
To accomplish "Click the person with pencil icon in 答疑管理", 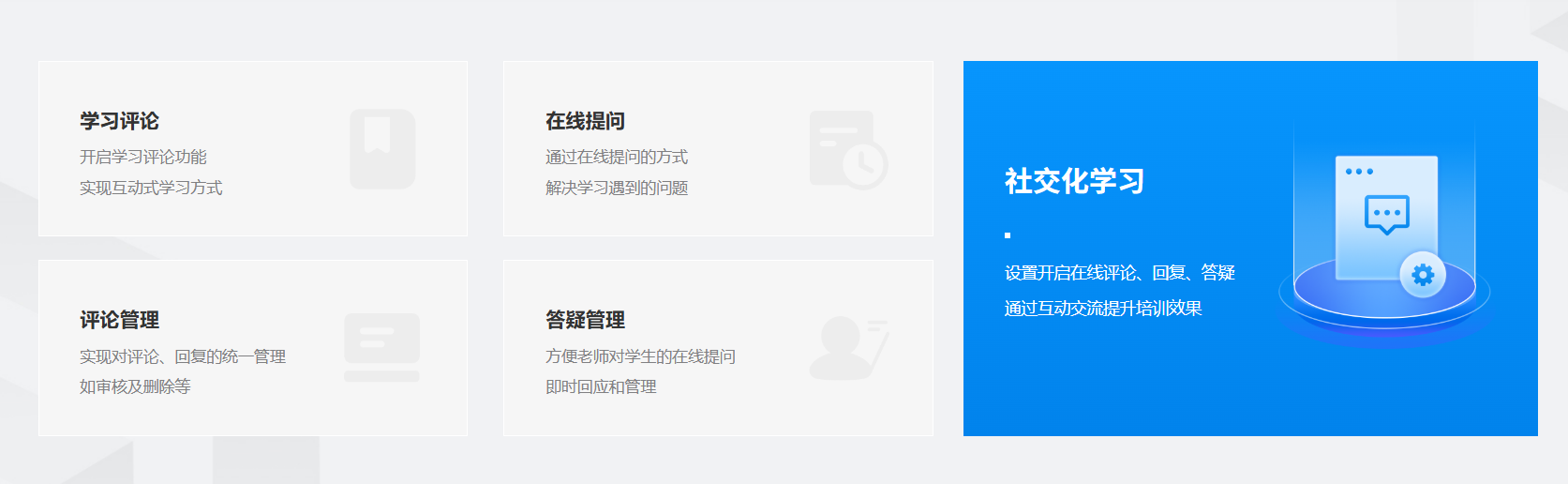I will [847, 348].
